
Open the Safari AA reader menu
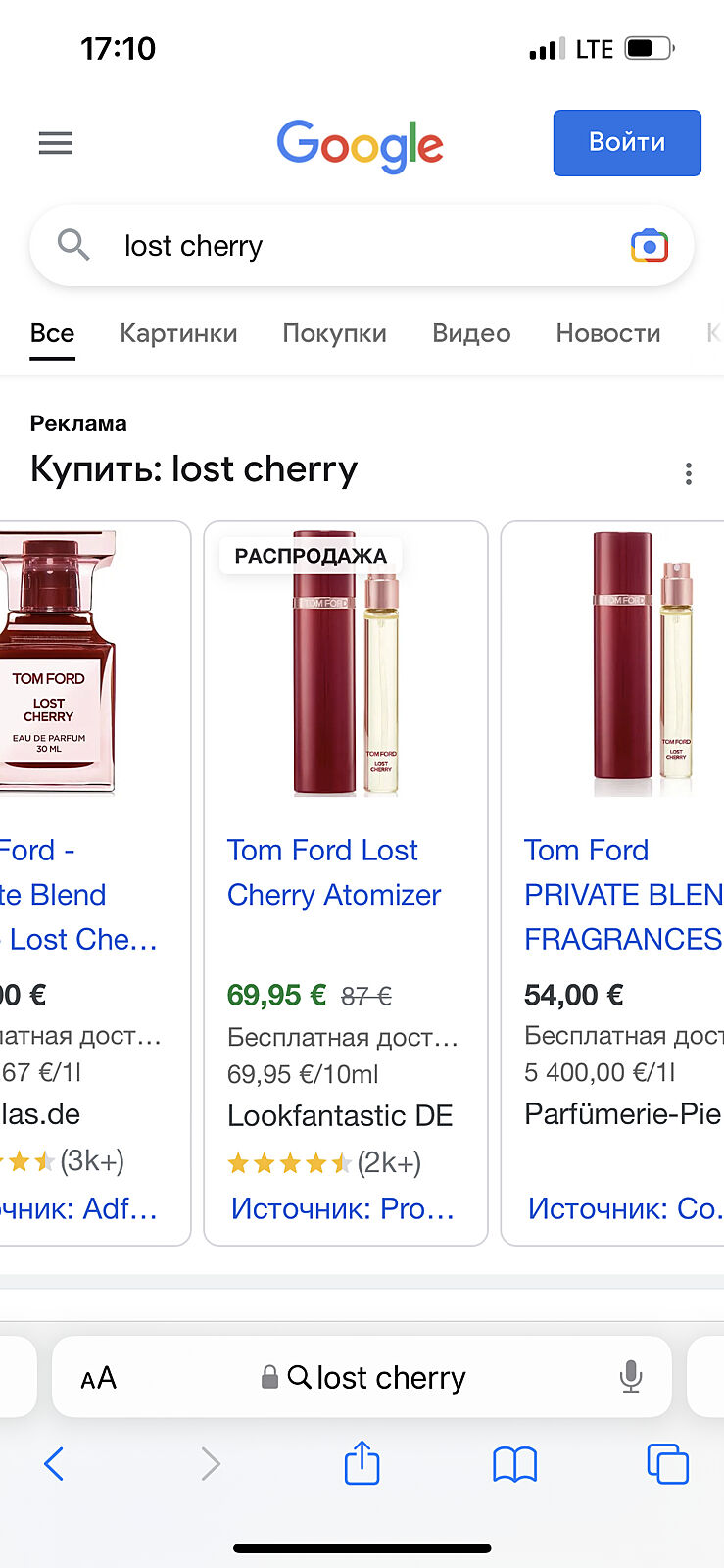click(99, 1378)
